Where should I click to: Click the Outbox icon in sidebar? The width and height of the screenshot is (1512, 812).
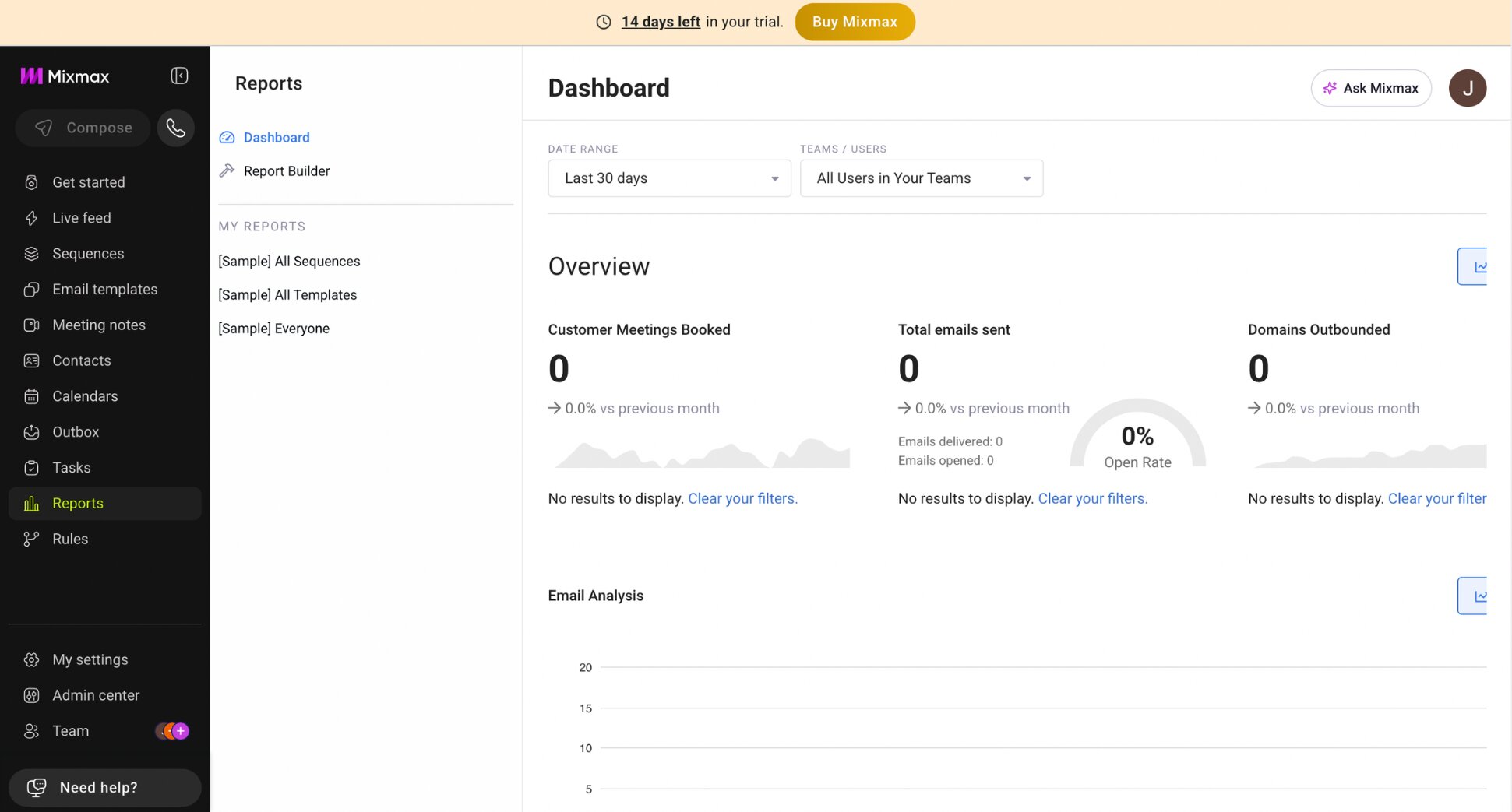pos(31,432)
